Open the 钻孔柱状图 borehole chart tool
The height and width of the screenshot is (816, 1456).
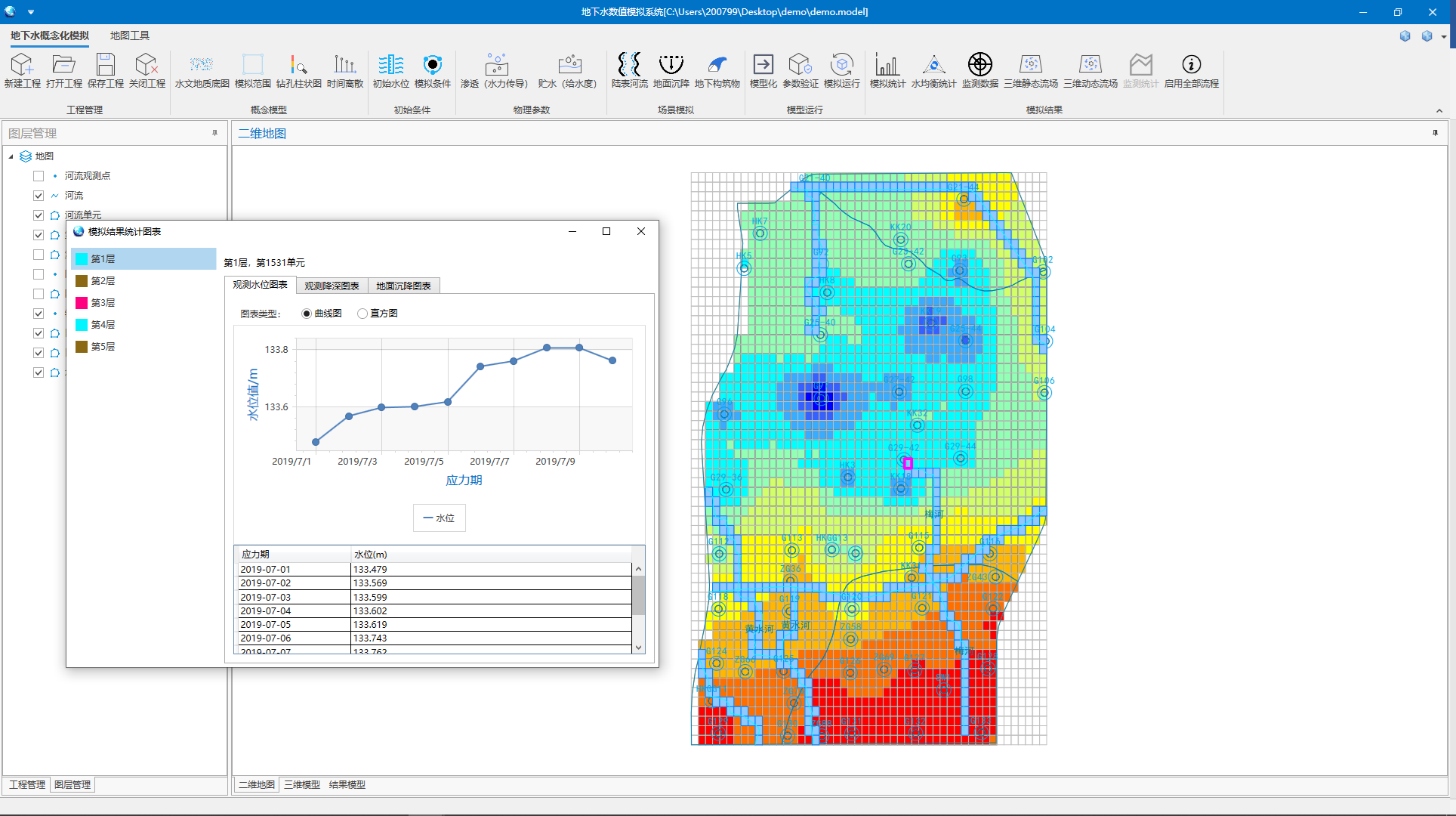click(298, 66)
